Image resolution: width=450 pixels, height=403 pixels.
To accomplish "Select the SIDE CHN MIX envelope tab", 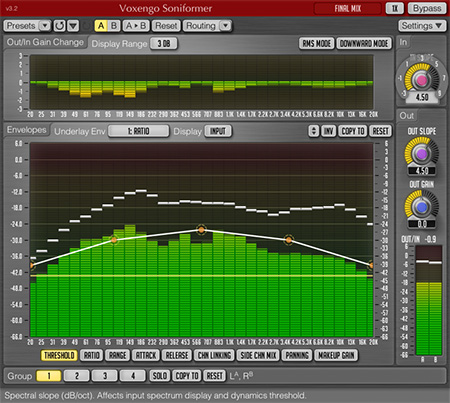I will 258,355.
